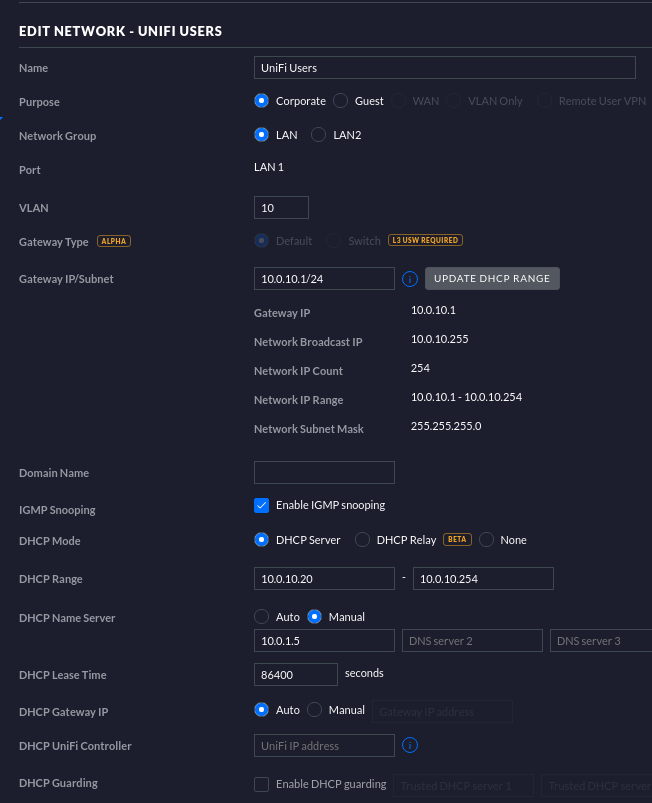The width and height of the screenshot is (652, 803).
Task: Click the Network IP Count value 254
Action: (420, 368)
